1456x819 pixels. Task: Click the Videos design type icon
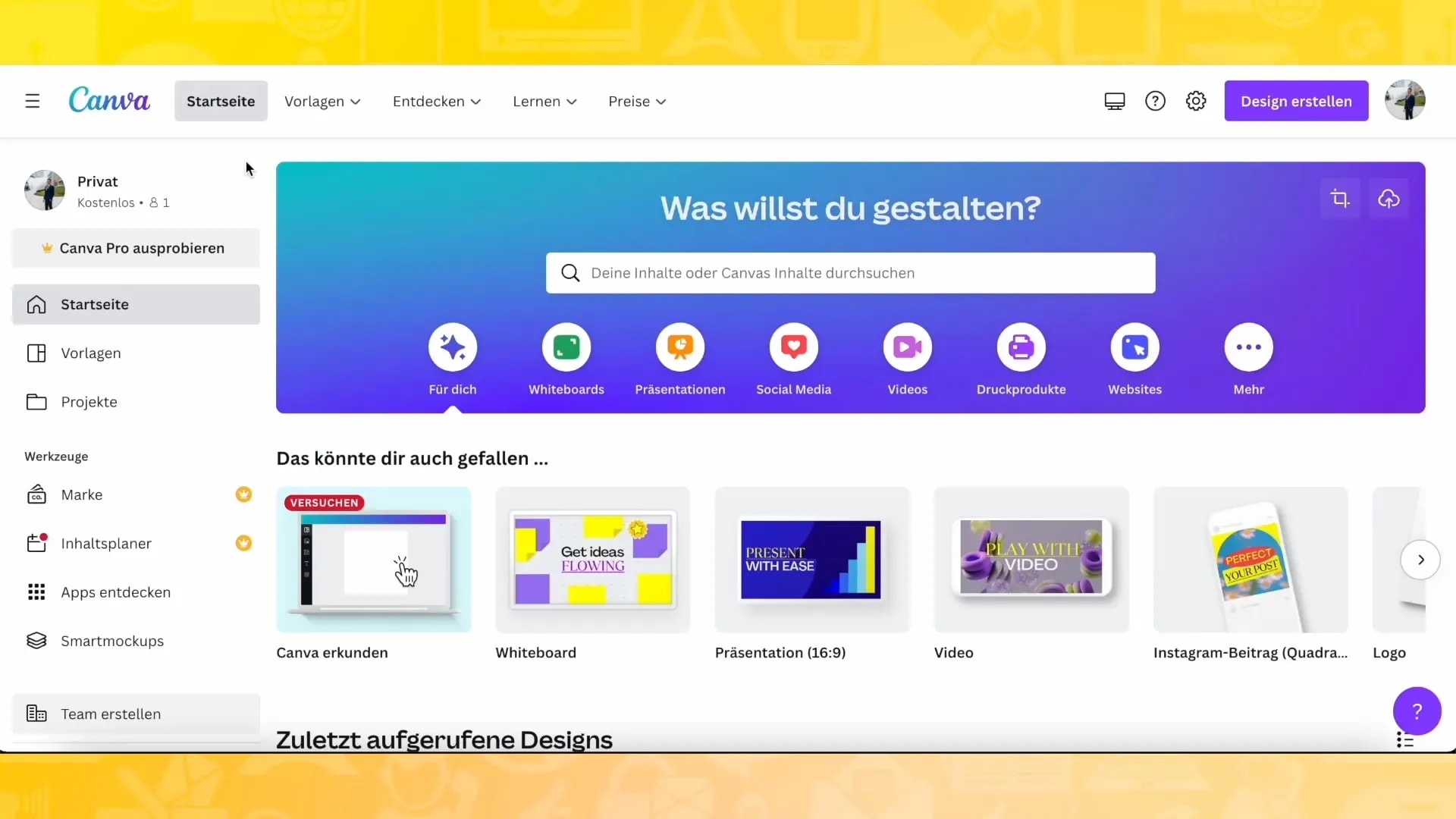pos(907,347)
